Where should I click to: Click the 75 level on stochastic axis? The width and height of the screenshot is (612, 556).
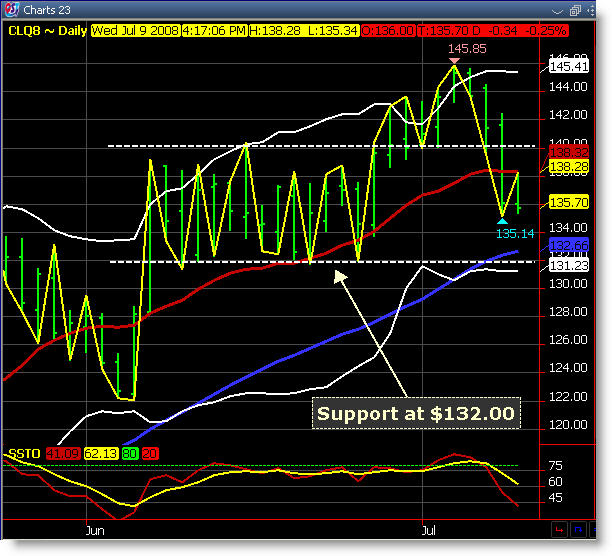click(x=555, y=465)
